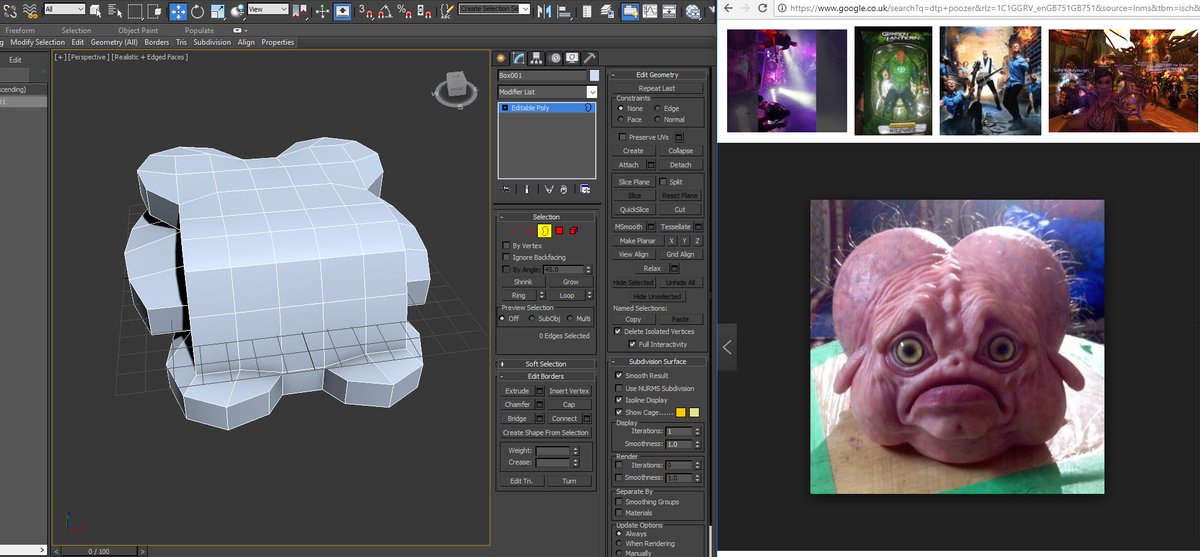Image resolution: width=1200 pixels, height=557 pixels.
Task: Click the ViewCube in the viewport
Action: pyautogui.click(x=458, y=87)
